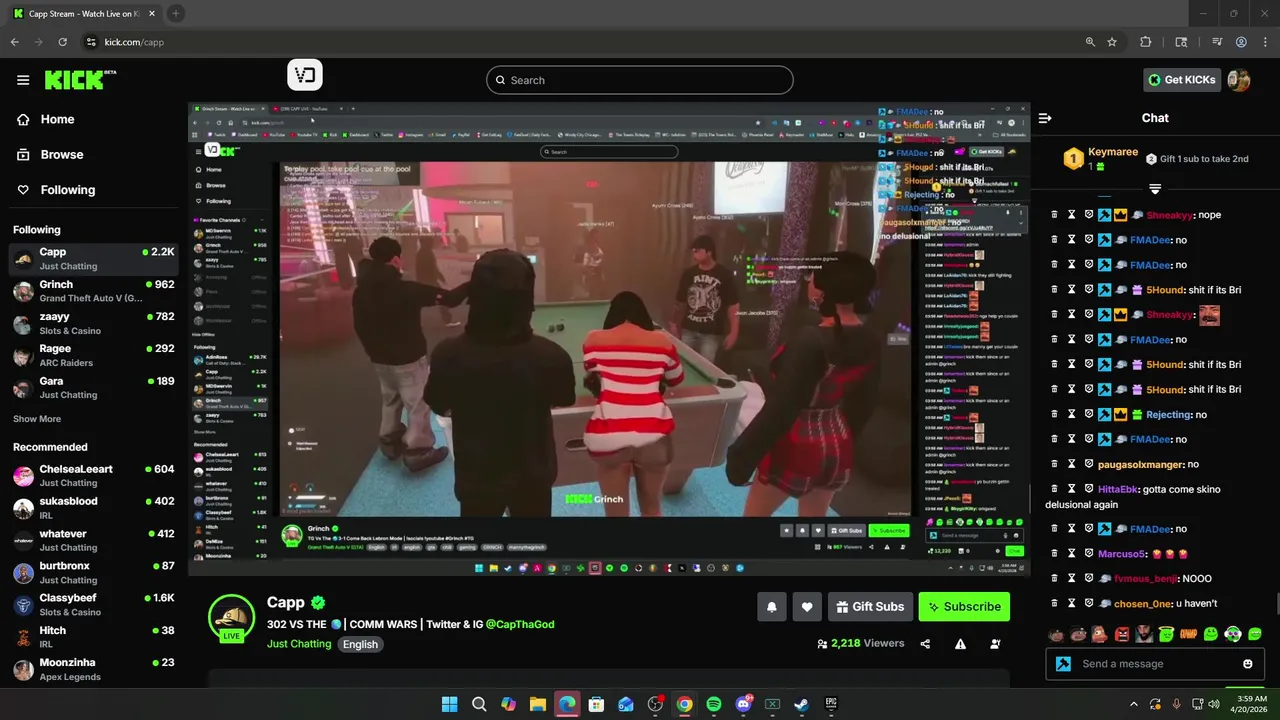Expand the gift leaderboard chevron

click(x=1155, y=188)
